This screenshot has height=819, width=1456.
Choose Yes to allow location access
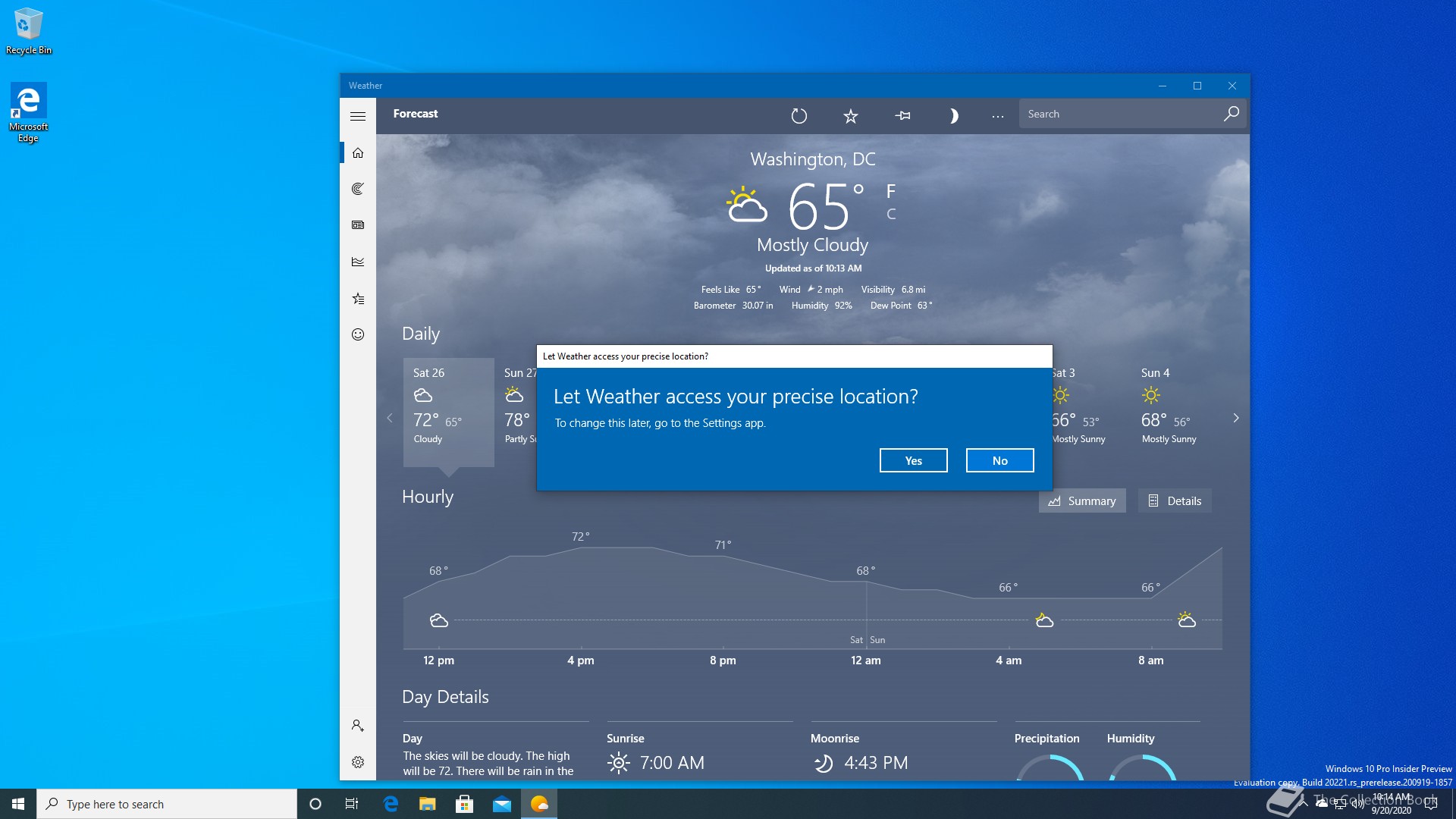pyautogui.click(x=913, y=460)
